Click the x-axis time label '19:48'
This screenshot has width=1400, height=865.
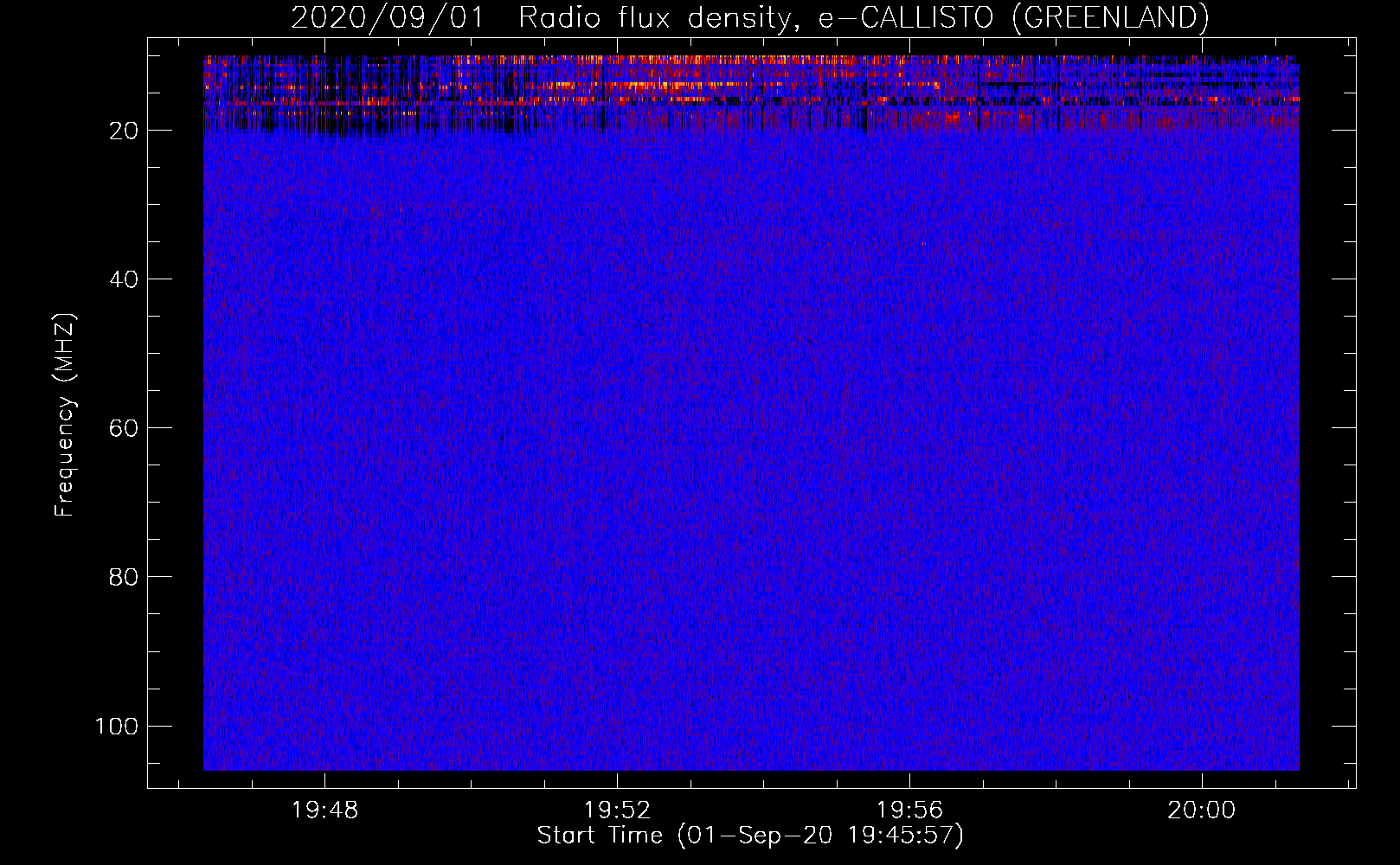(x=324, y=811)
